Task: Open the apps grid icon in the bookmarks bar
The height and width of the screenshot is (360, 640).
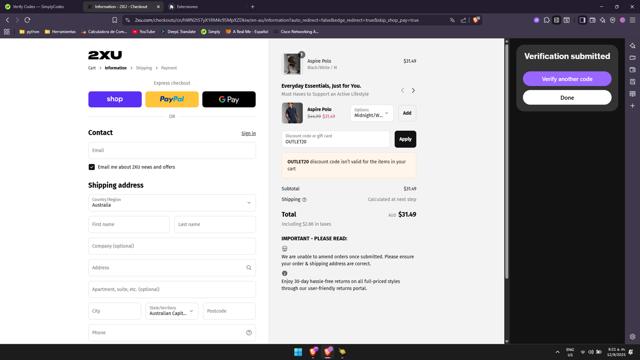Action: (x=7, y=31)
